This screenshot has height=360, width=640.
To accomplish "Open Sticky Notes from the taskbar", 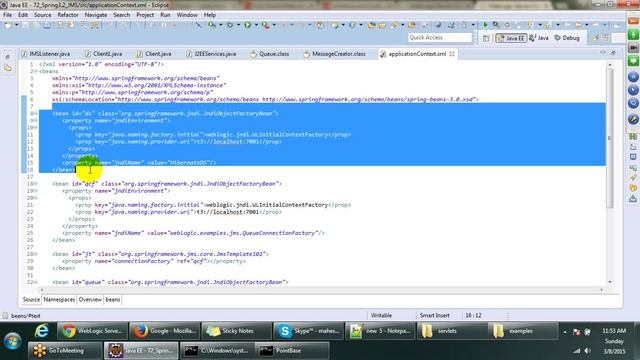I will click(237, 331).
